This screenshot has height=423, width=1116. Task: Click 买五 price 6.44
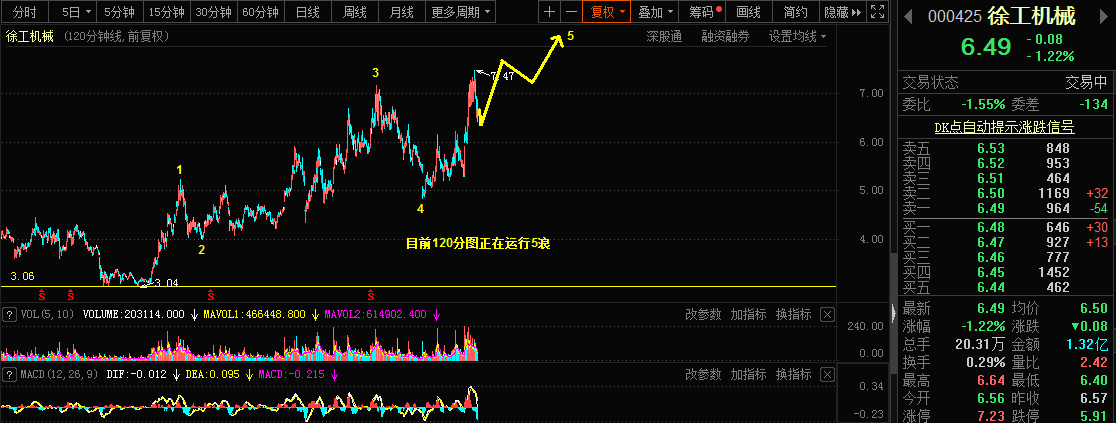(991, 287)
